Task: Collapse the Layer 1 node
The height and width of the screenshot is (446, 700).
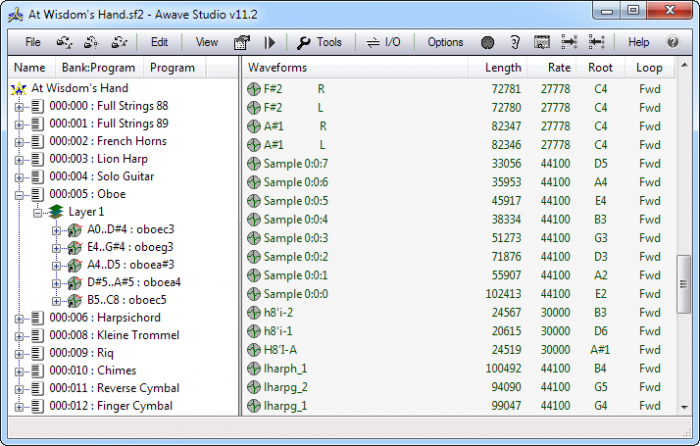Action: coord(37,212)
